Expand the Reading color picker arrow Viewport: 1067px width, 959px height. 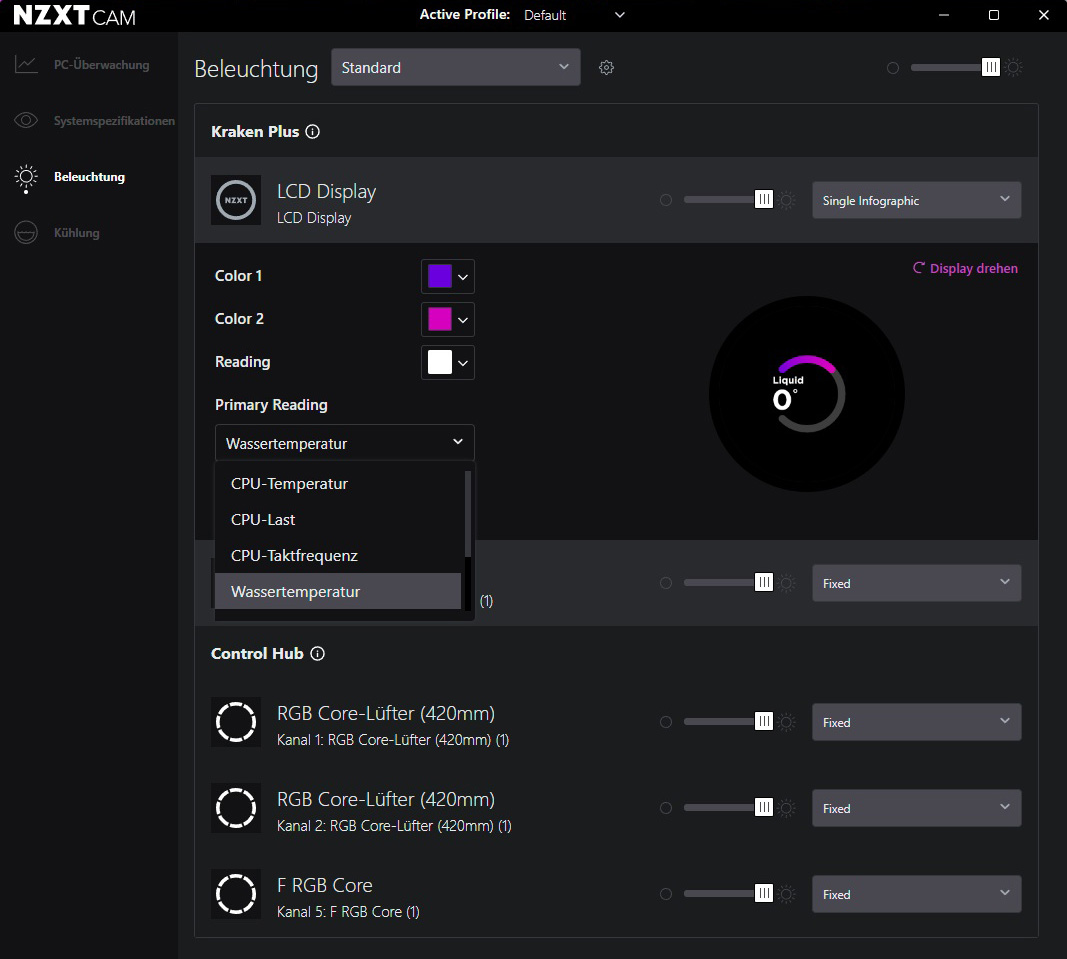[463, 363]
